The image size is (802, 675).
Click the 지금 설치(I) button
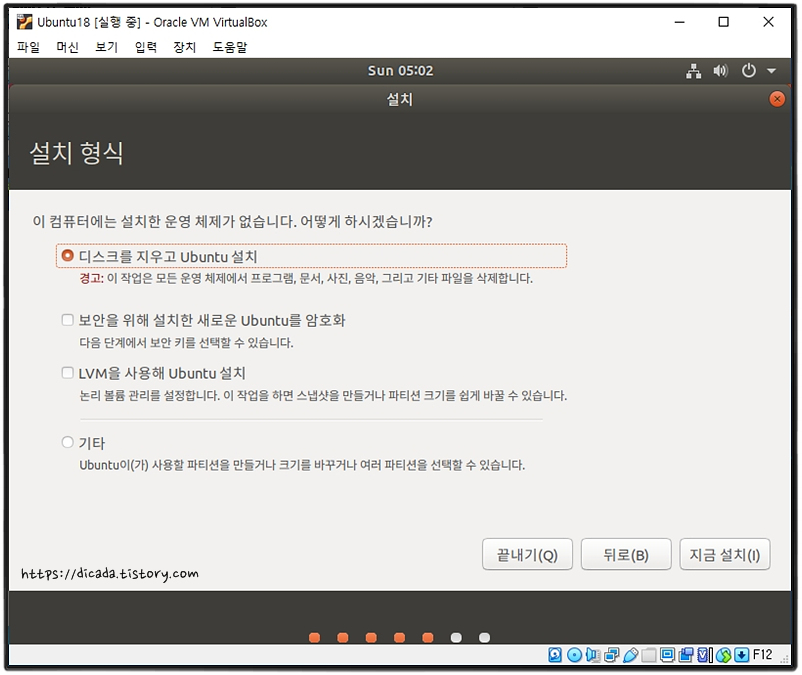click(x=725, y=554)
